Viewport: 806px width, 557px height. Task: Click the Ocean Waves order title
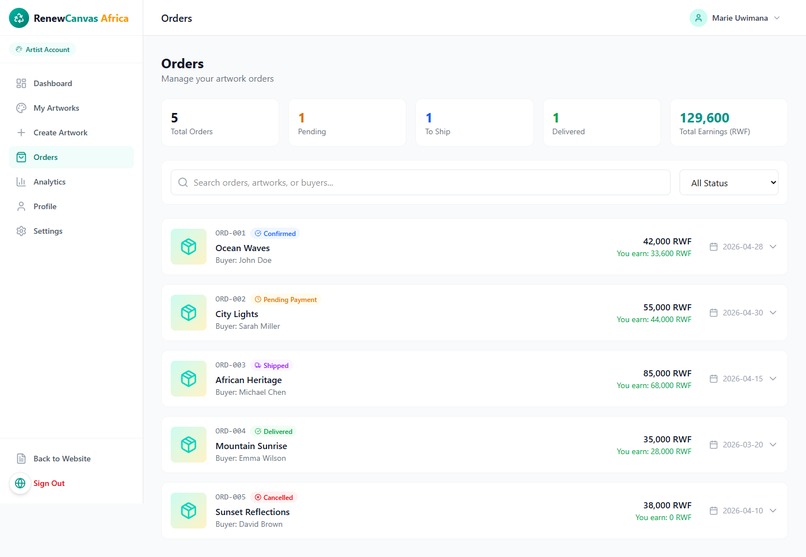[x=243, y=248]
